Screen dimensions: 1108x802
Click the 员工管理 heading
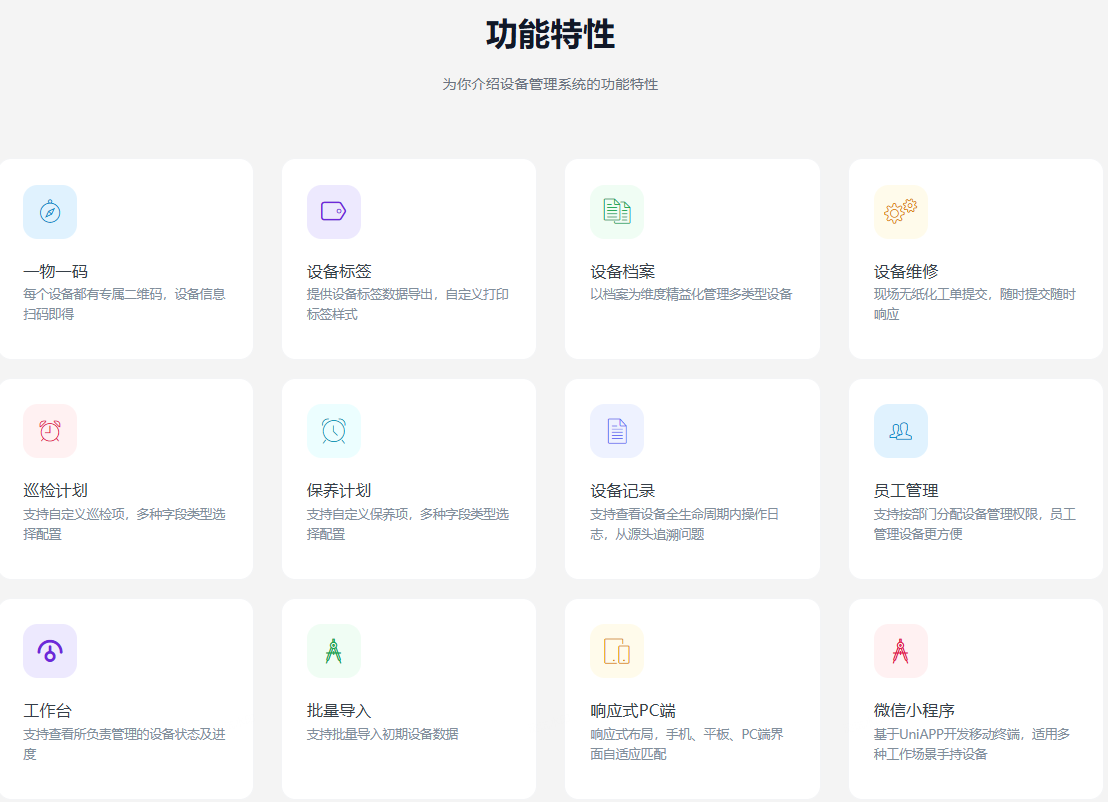tap(906, 490)
